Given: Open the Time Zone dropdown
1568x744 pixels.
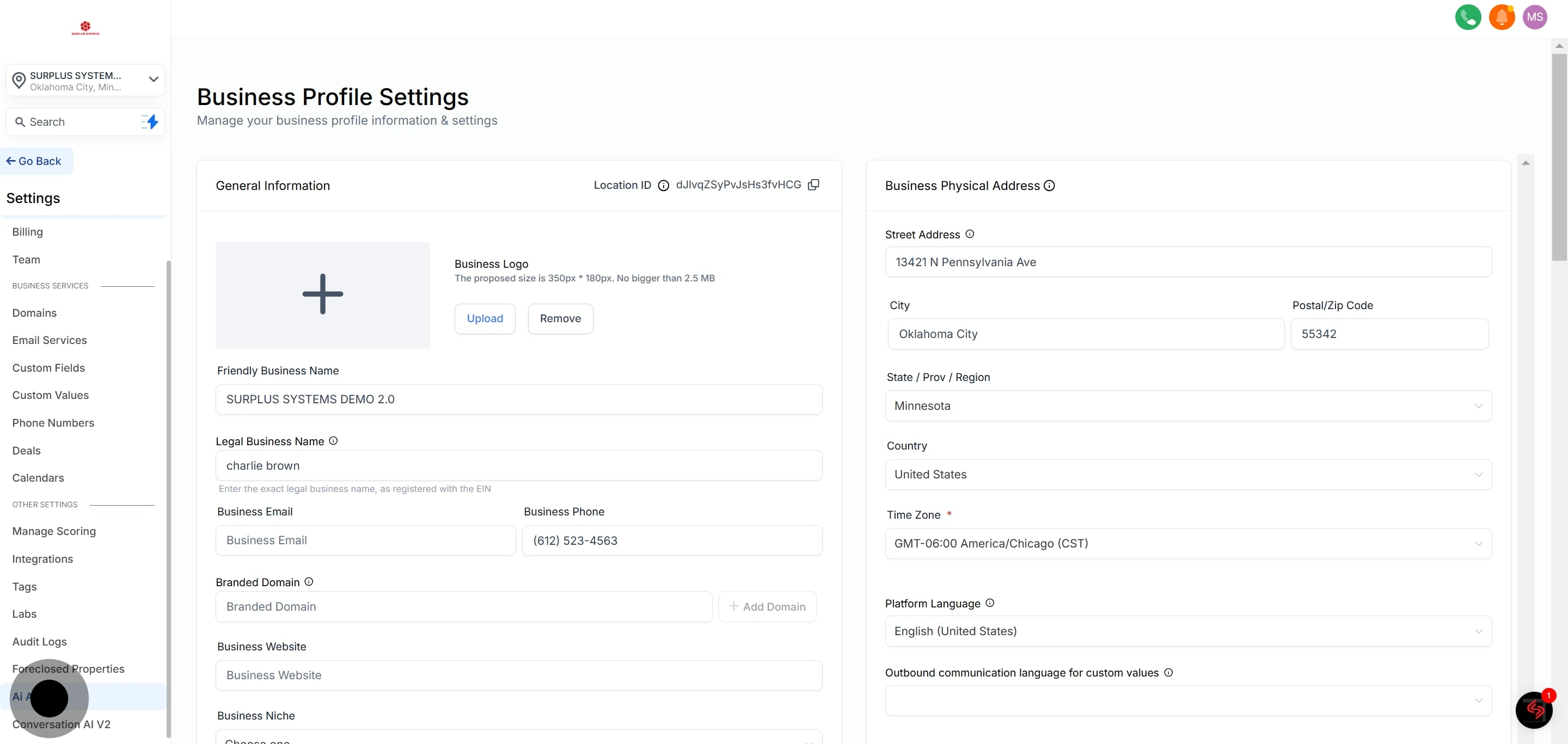Looking at the screenshot, I should pyautogui.click(x=1187, y=543).
